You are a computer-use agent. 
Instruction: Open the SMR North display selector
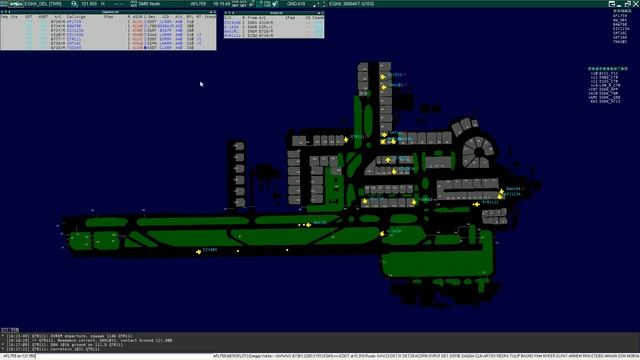150,4
